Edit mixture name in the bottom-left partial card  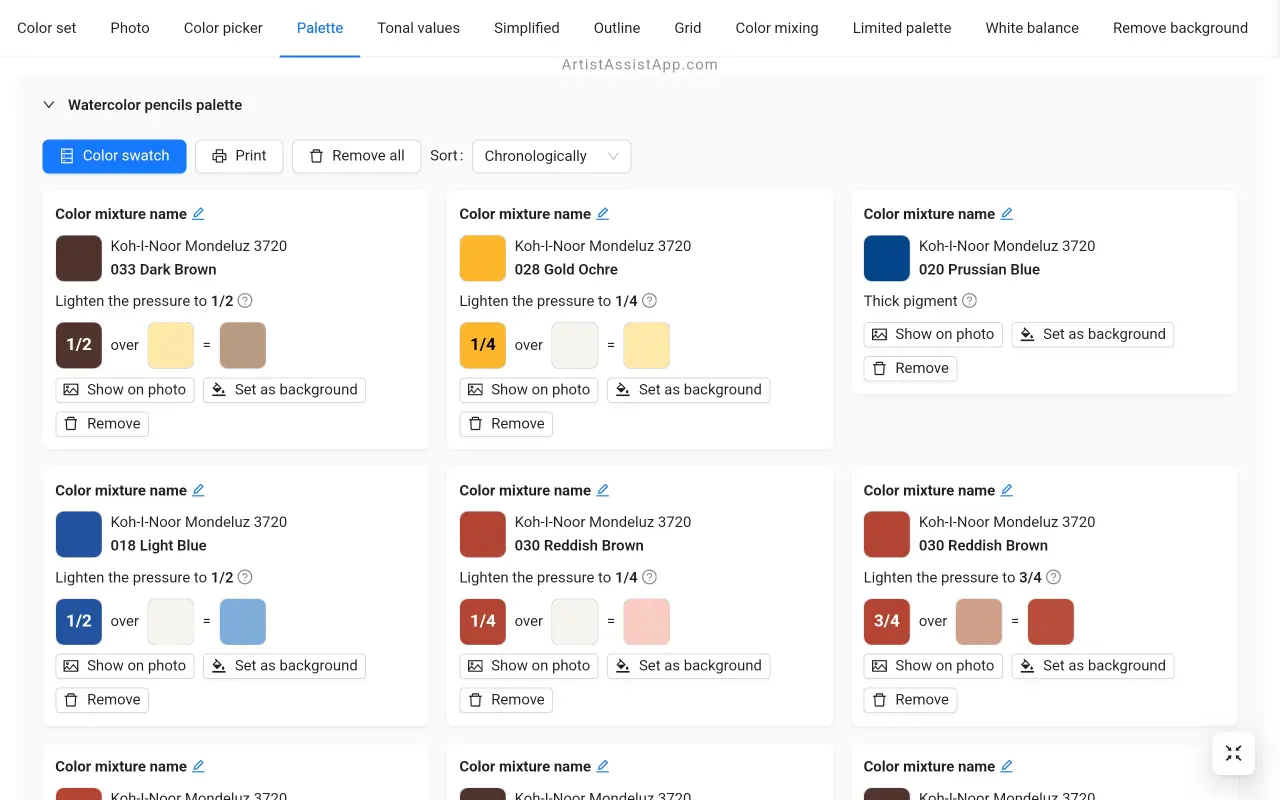pos(198,766)
